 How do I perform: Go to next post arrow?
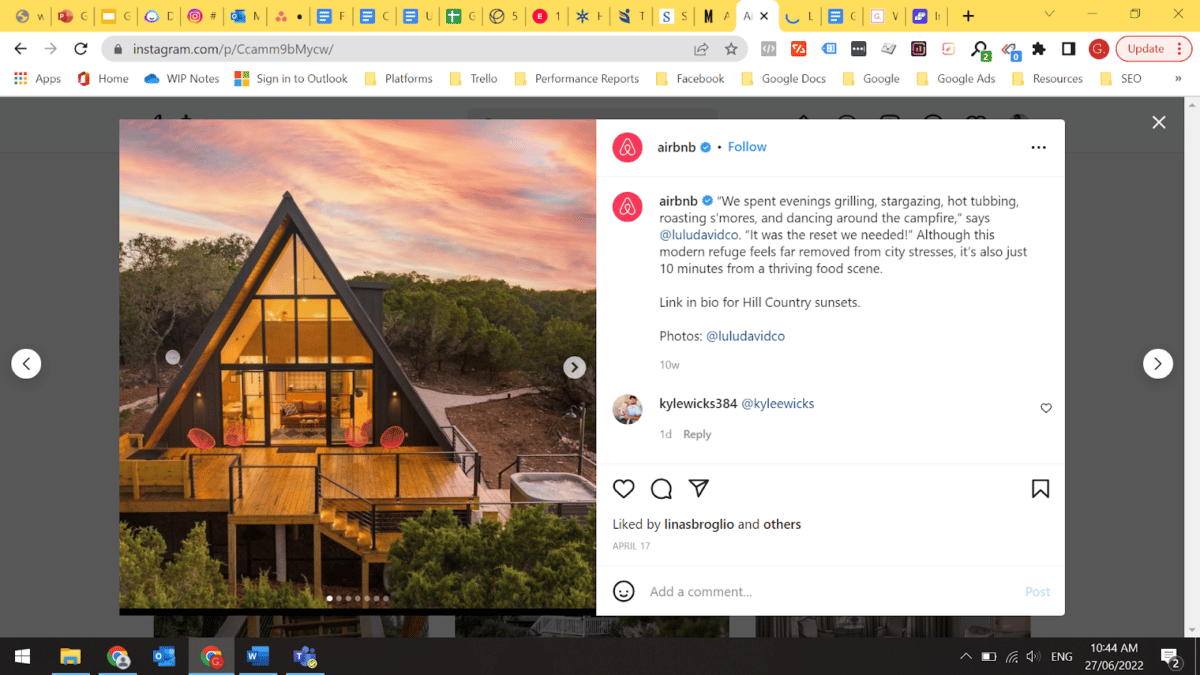(1157, 364)
